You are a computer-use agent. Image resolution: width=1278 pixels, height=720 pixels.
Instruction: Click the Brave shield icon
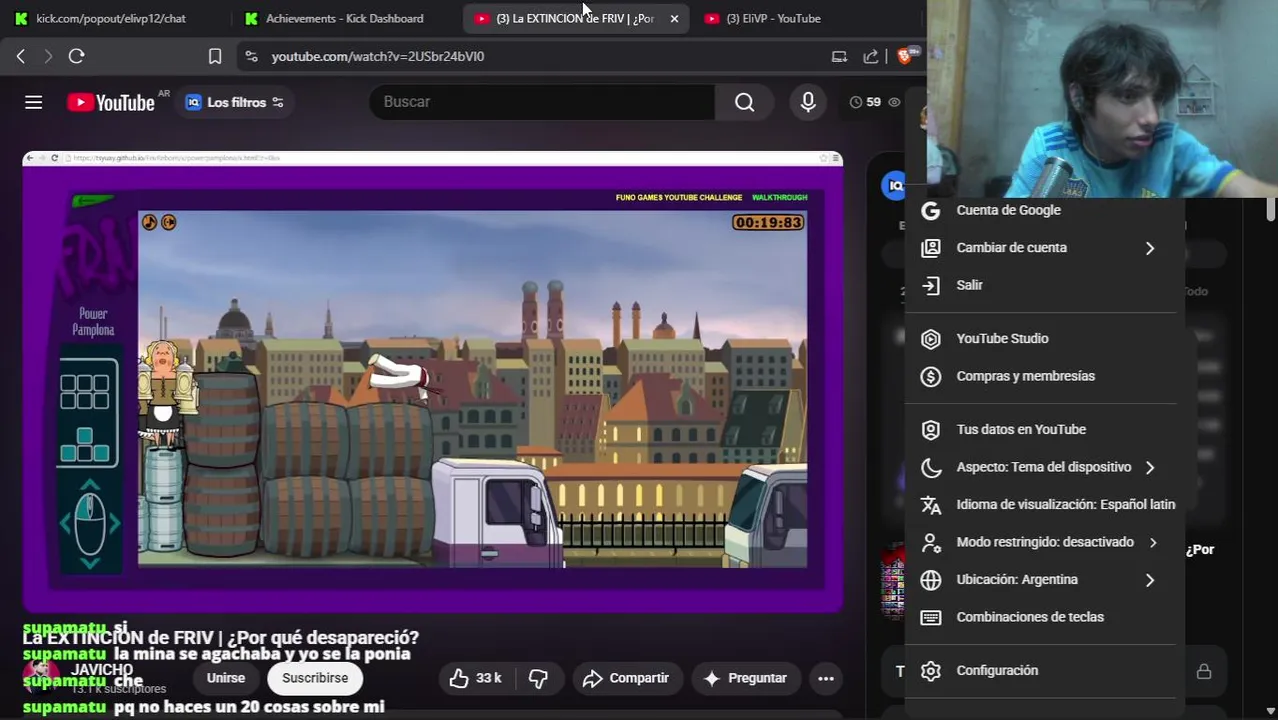point(904,56)
